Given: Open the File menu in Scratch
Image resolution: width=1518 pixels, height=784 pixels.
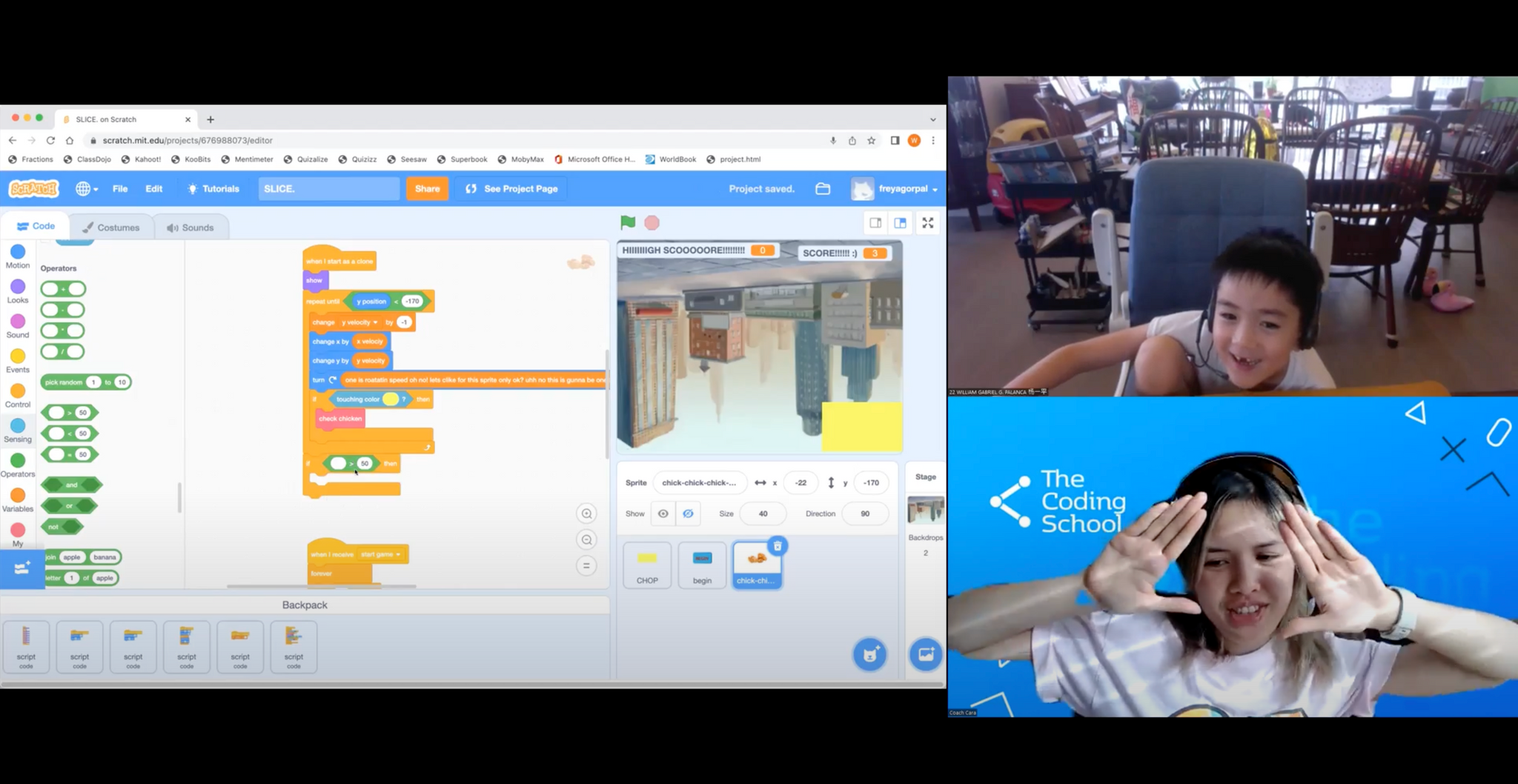Looking at the screenshot, I should (x=119, y=188).
